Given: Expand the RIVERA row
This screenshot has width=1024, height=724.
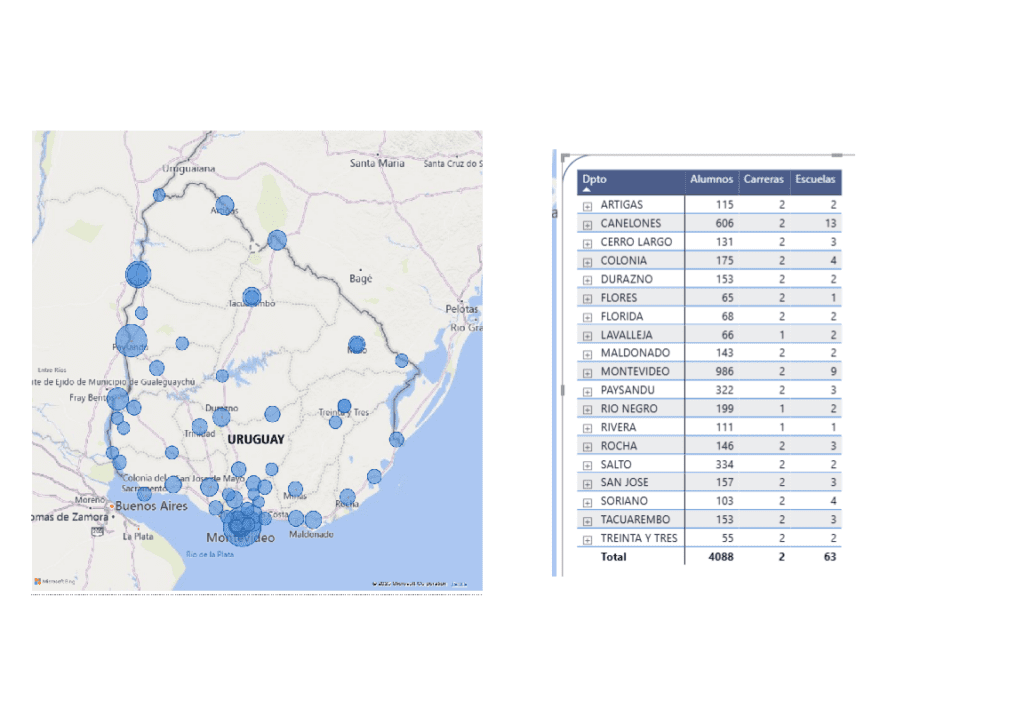Looking at the screenshot, I should [x=587, y=428].
